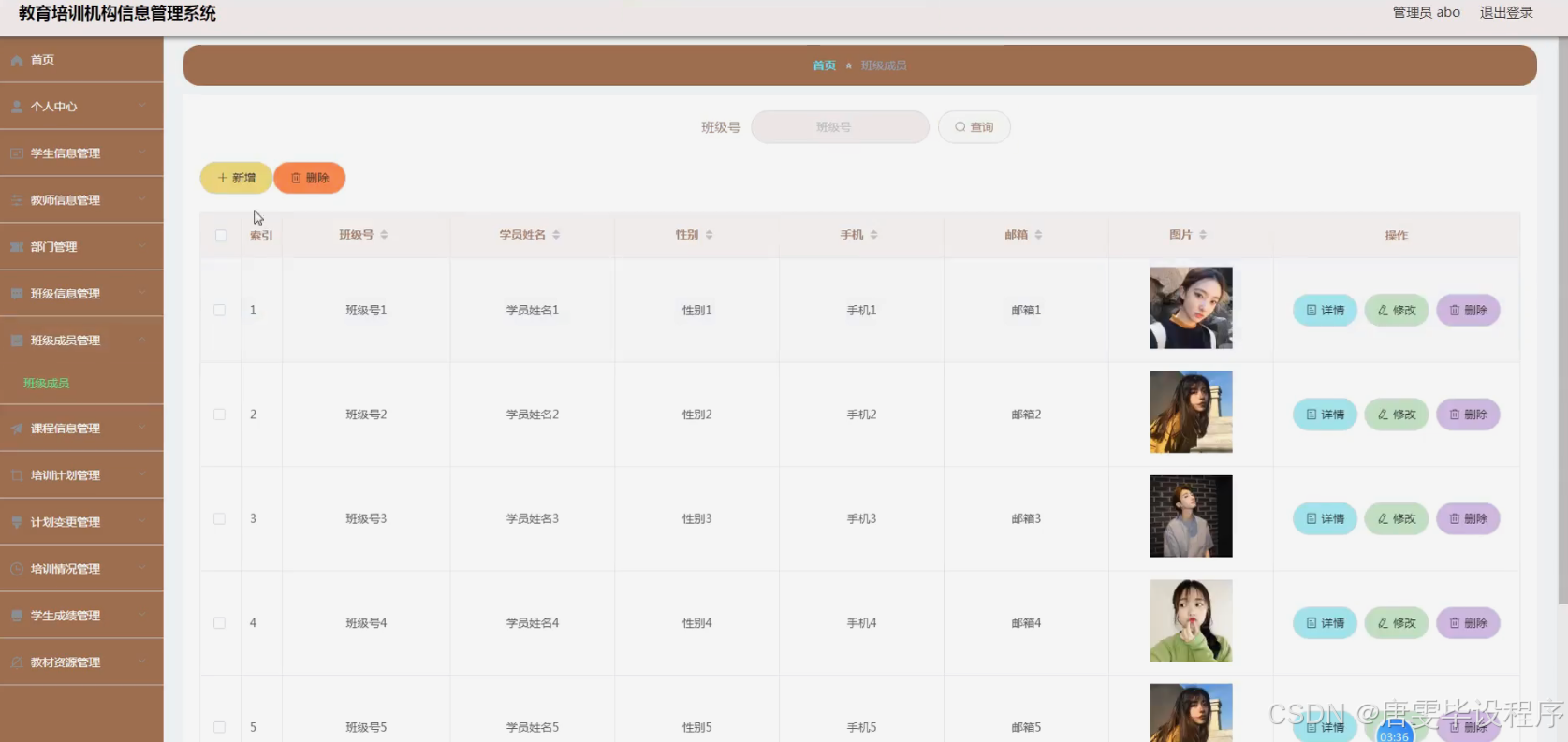Tick the checkbox for row 1
This screenshot has height=742, width=1568.
(220, 310)
